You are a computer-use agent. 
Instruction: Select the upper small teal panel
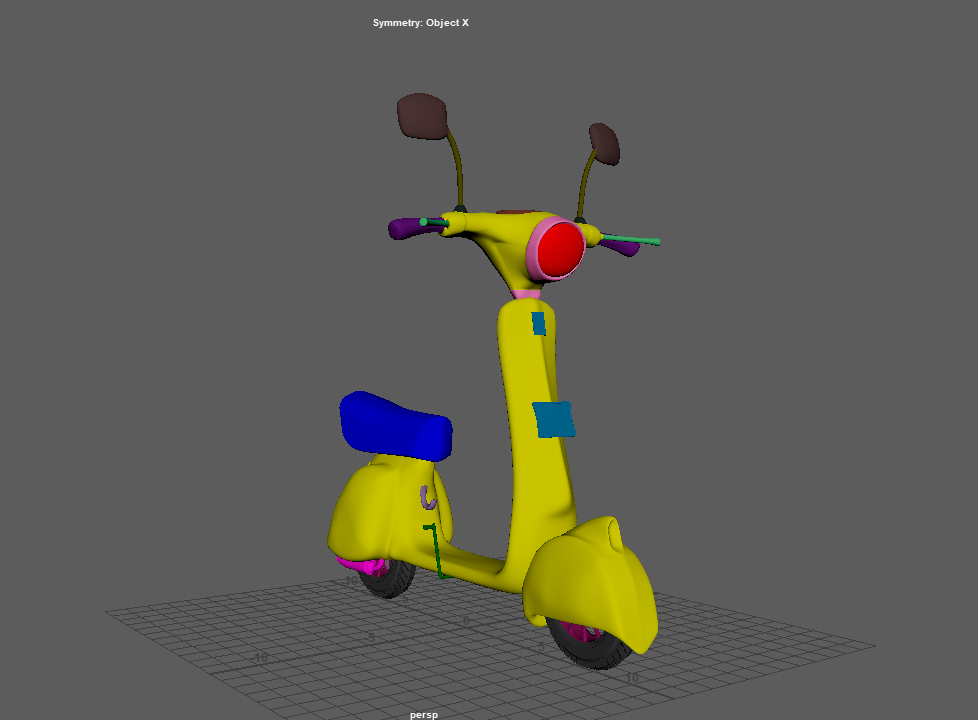click(x=539, y=324)
